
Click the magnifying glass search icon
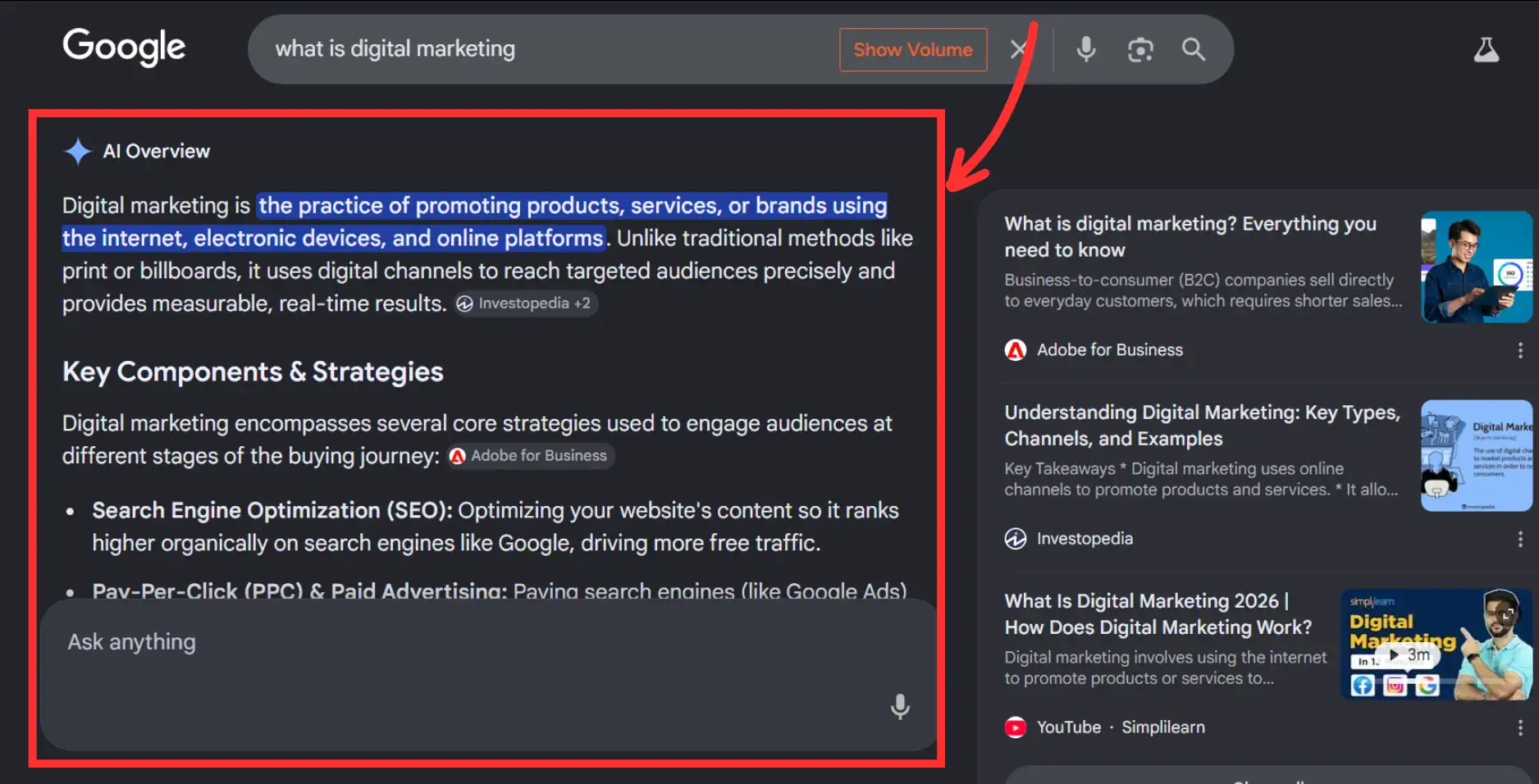pos(1194,49)
